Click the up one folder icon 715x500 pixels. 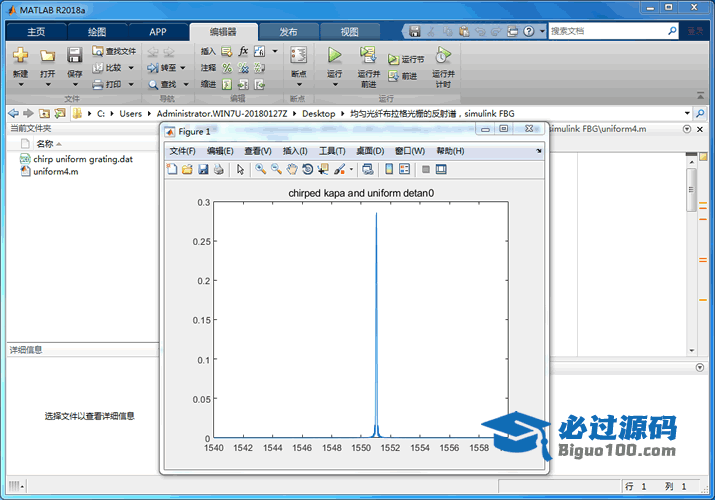point(44,113)
